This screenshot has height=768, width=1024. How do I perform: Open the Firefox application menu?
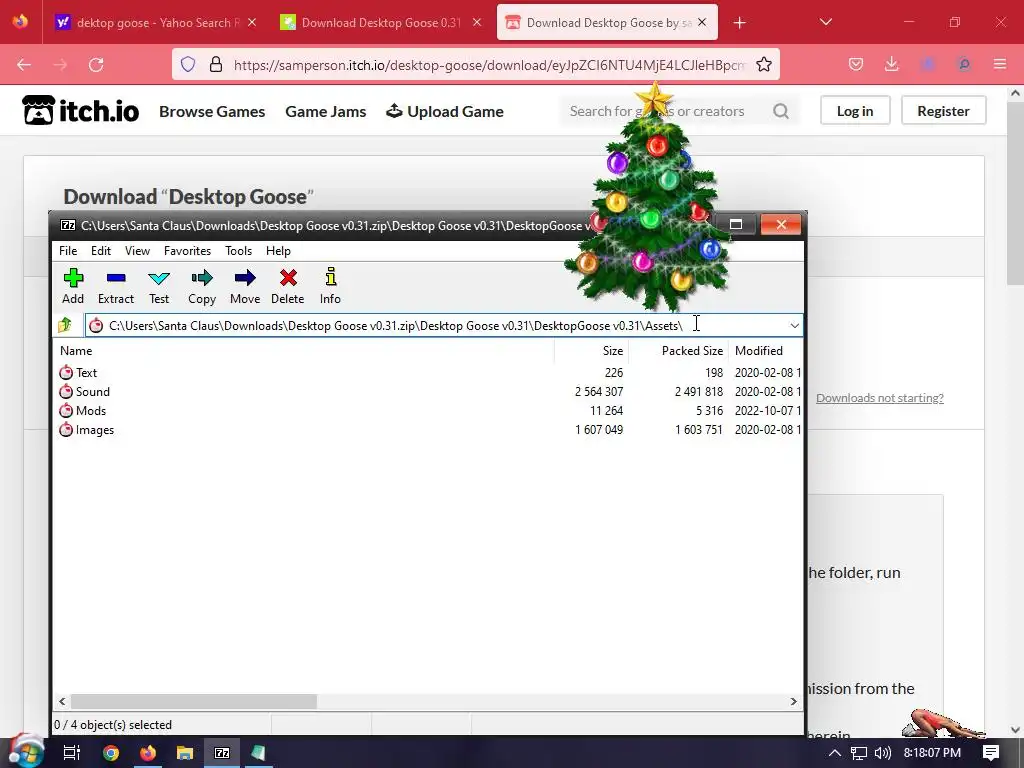click(1000, 64)
